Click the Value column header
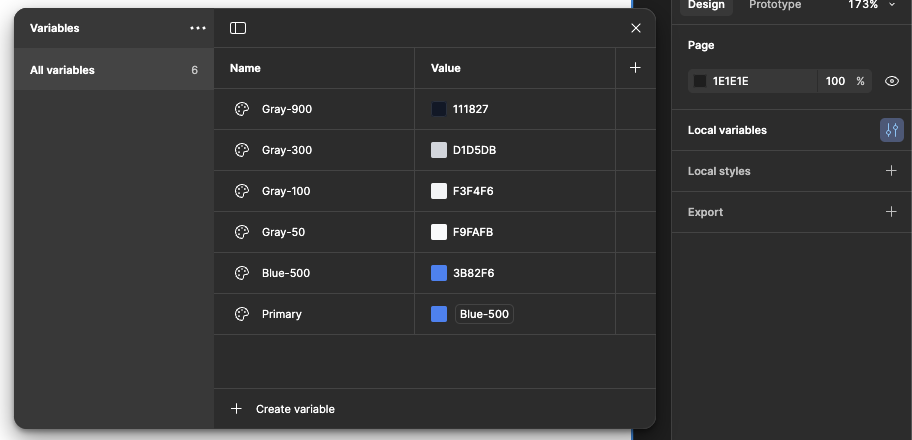912x440 pixels. 446,68
